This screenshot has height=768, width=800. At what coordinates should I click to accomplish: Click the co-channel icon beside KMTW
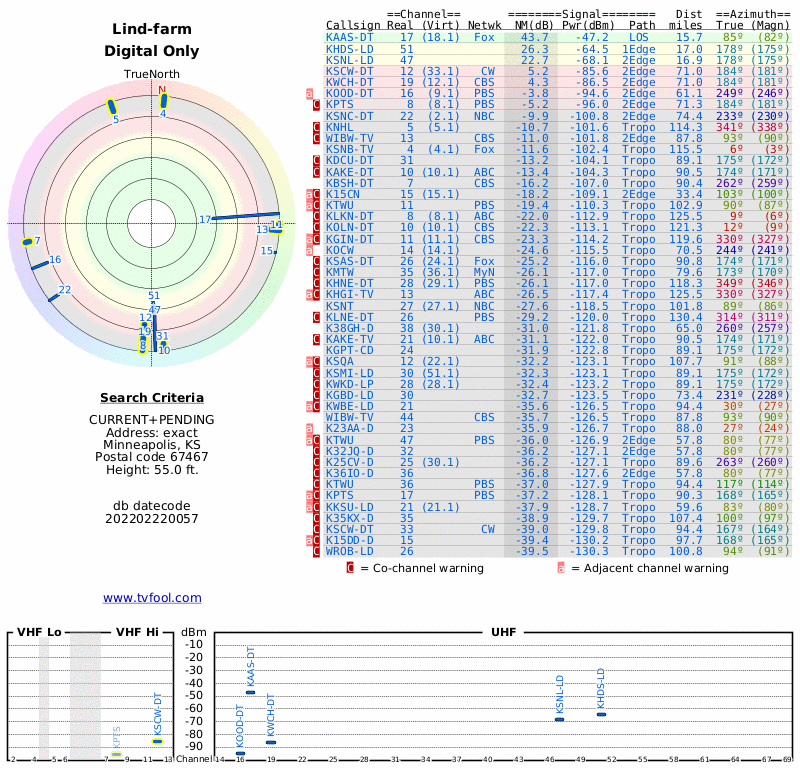click(316, 272)
